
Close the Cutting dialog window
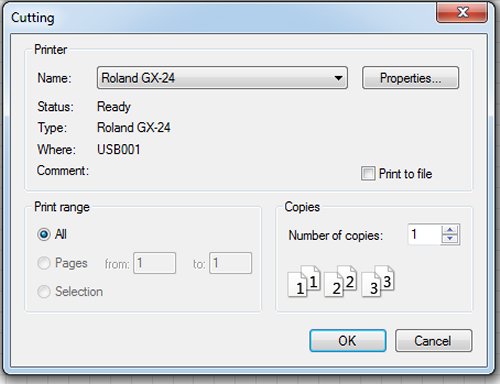(462, 13)
